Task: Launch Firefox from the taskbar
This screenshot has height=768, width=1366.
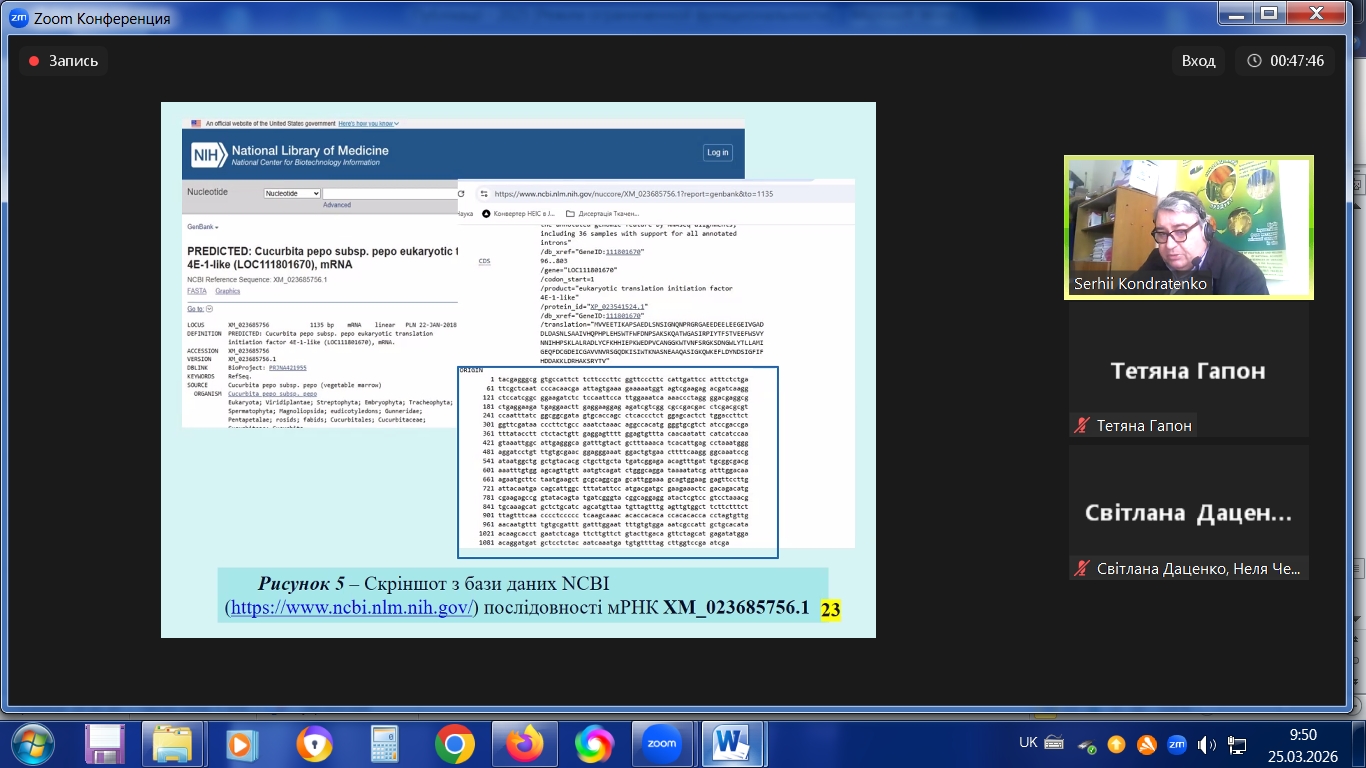Action: pyautogui.click(x=524, y=744)
